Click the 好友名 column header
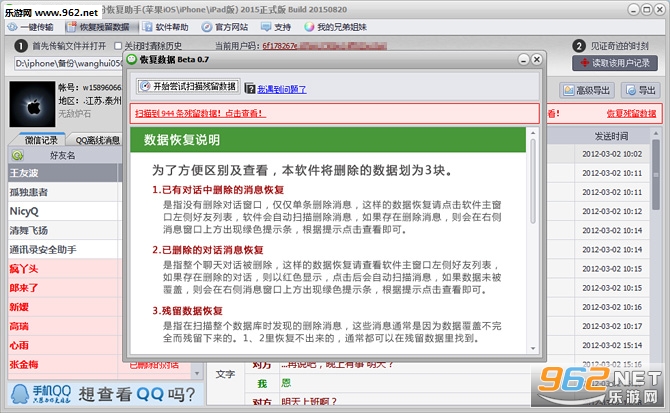This screenshot has height=413, width=670. [x=62, y=155]
